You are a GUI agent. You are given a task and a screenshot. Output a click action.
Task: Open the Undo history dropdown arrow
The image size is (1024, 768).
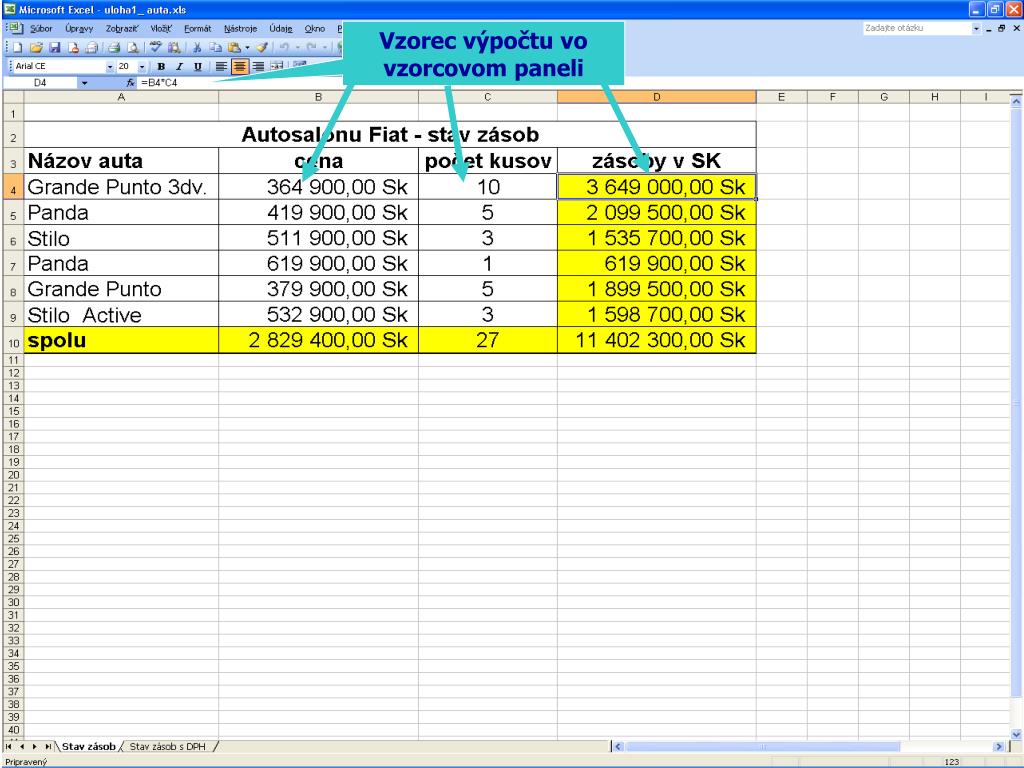pos(298,48)
